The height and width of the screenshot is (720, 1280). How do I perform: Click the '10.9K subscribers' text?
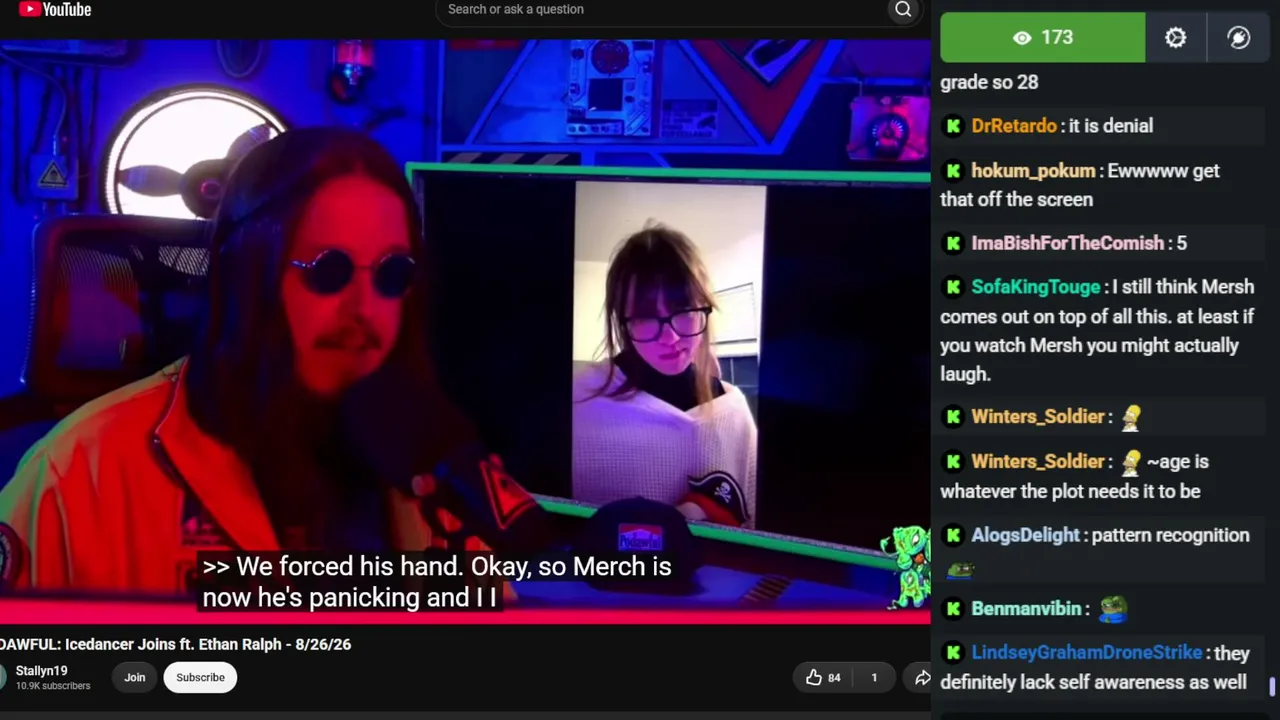tap(53, 686)
